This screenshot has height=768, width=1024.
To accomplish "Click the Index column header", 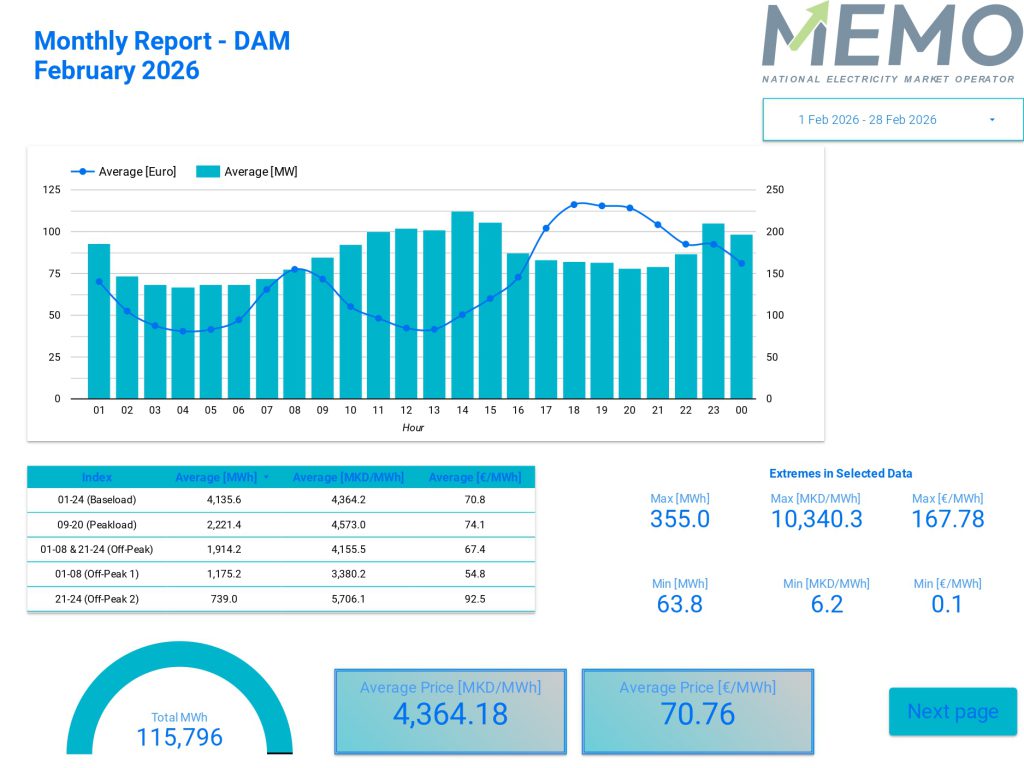I will tap(97, 477).
